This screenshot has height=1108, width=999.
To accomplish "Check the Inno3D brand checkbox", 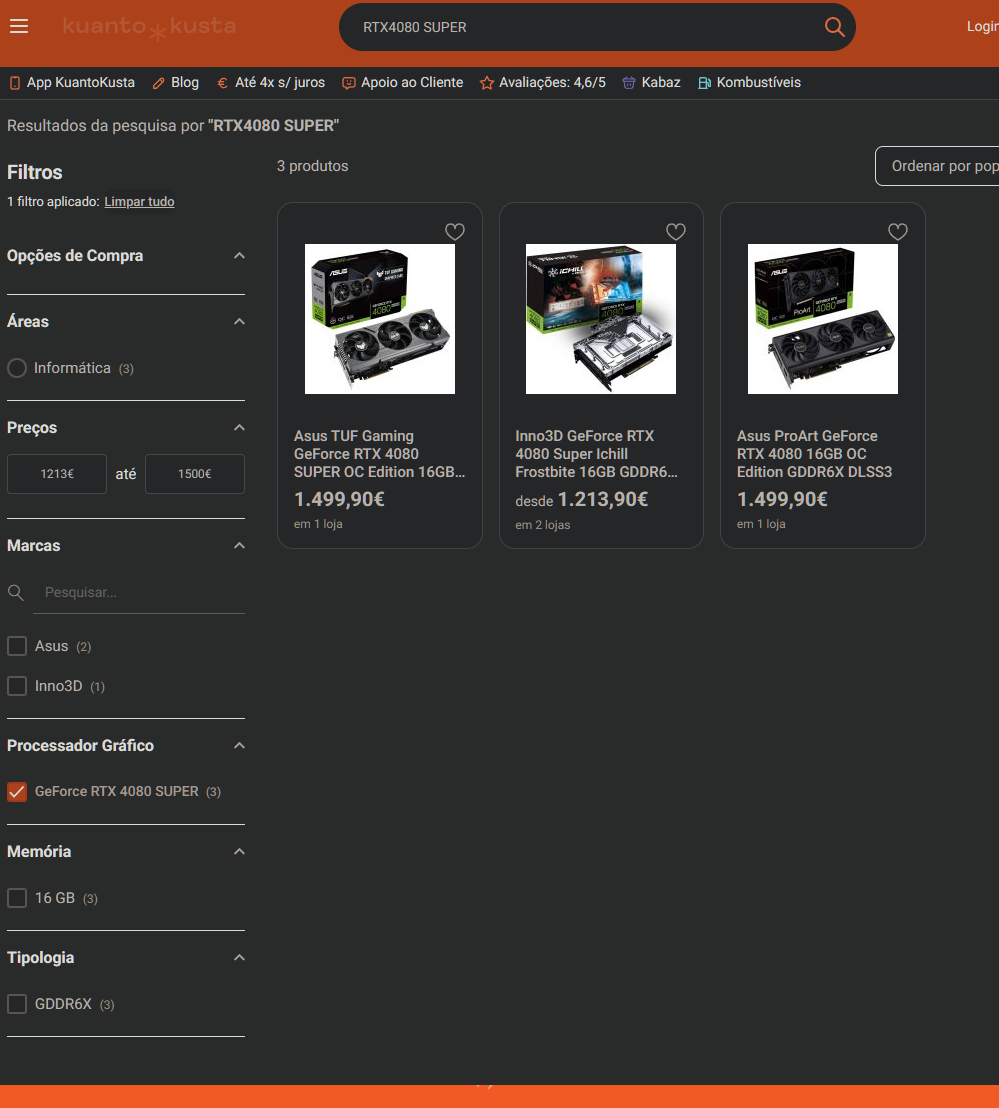I will click(17, 685).
